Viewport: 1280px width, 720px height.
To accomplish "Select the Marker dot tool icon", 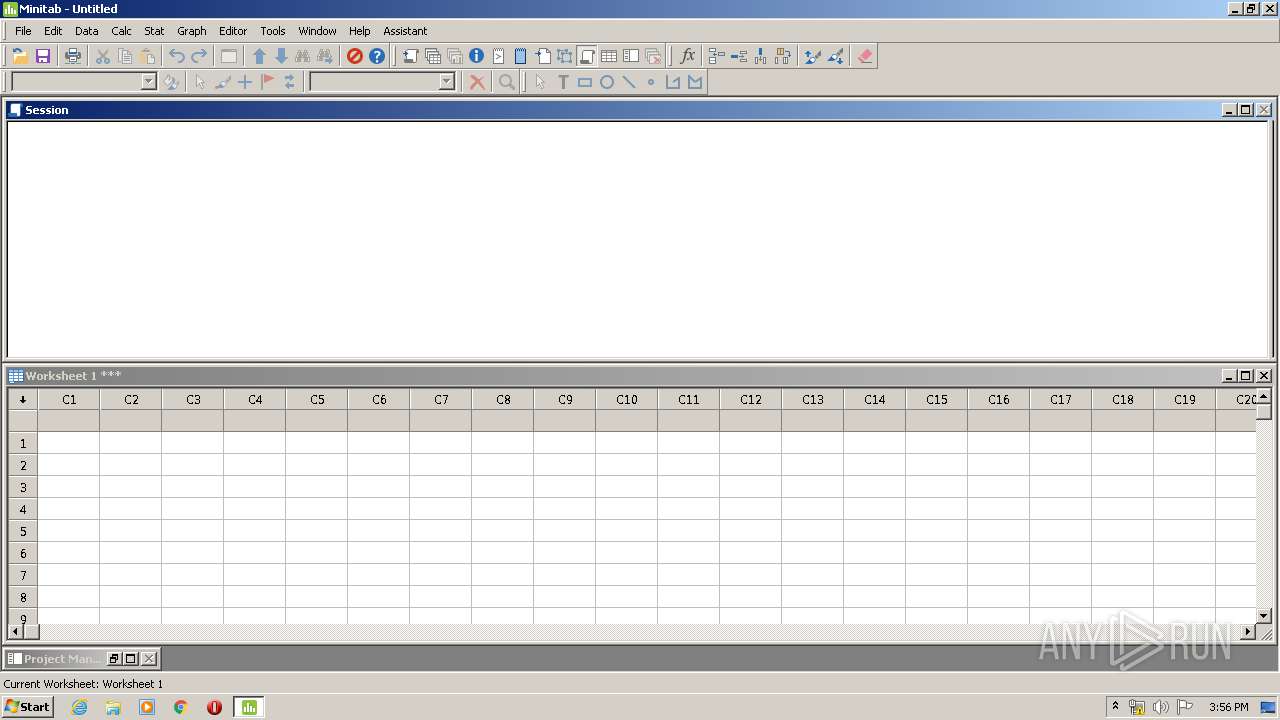I will coord(651,82).
